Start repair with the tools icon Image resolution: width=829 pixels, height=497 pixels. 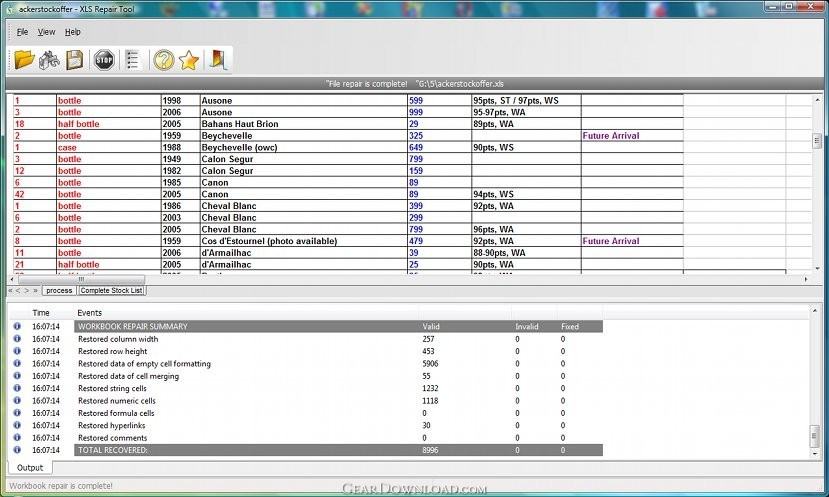tap(49, 60)
